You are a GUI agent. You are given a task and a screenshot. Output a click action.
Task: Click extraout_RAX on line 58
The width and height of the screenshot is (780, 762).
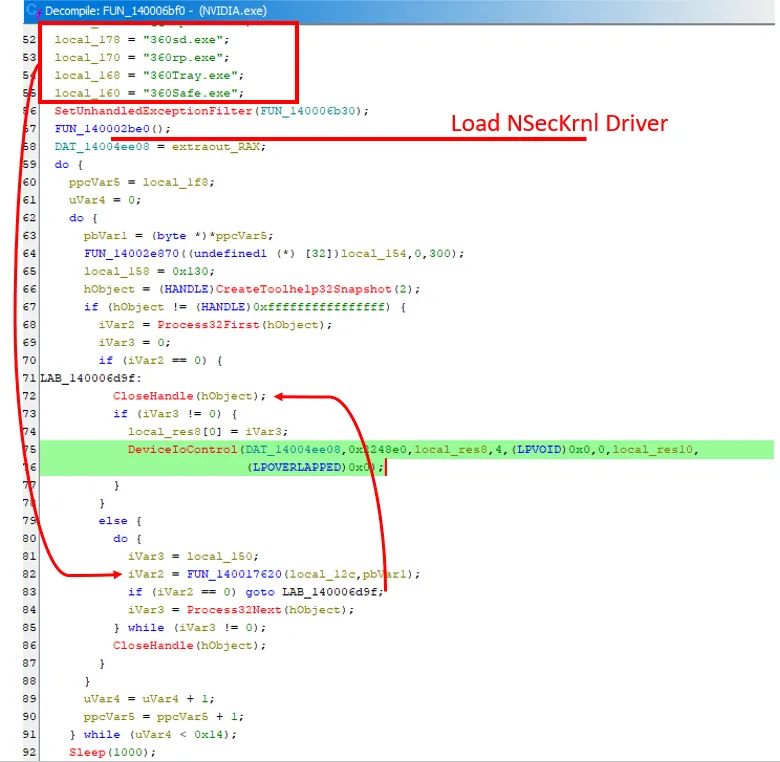[216, 146]
